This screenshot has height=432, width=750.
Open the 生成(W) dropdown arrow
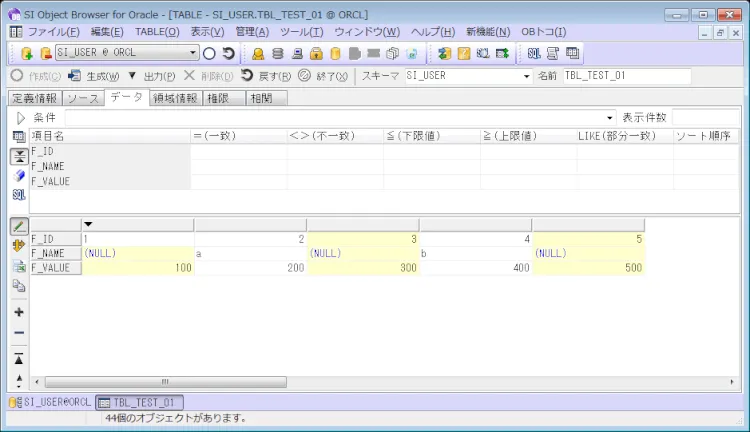click(x=132, y=76)
